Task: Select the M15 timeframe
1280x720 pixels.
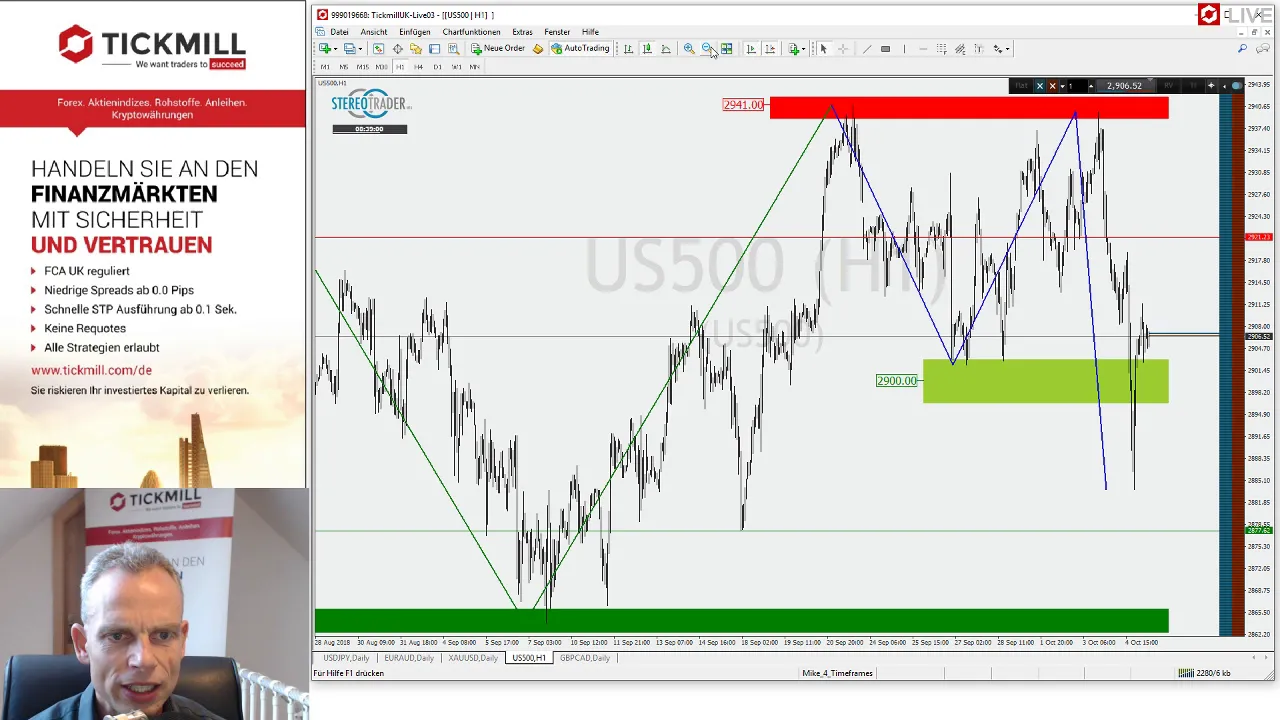Action: pyautogui.click(x=362, y=66)
